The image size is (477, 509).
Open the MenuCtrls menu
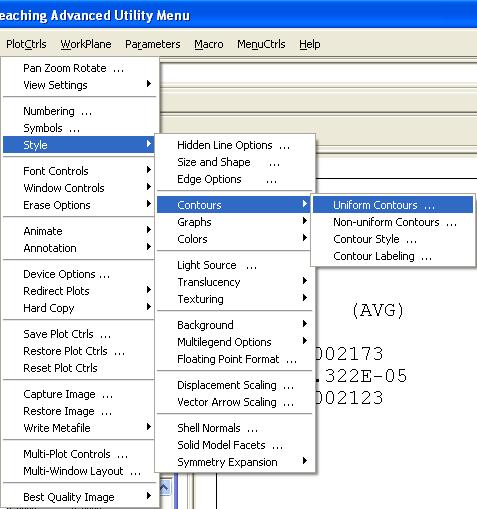(x=261, y=44)
